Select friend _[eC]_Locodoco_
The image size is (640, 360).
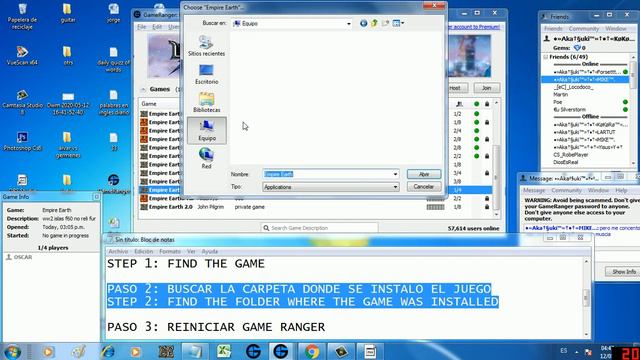[573, 87]
